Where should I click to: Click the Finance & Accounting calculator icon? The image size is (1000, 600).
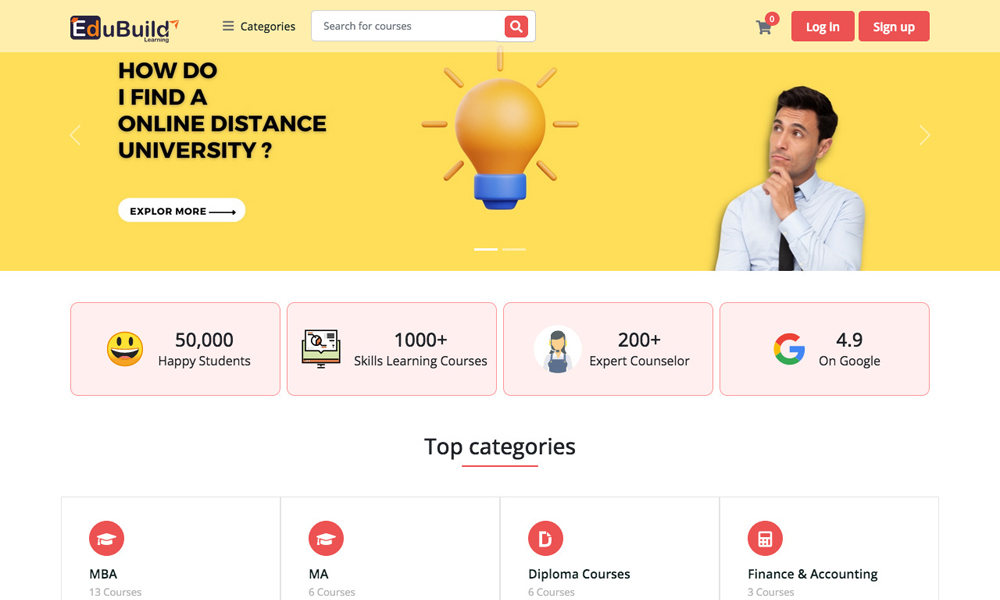[765, 538]
